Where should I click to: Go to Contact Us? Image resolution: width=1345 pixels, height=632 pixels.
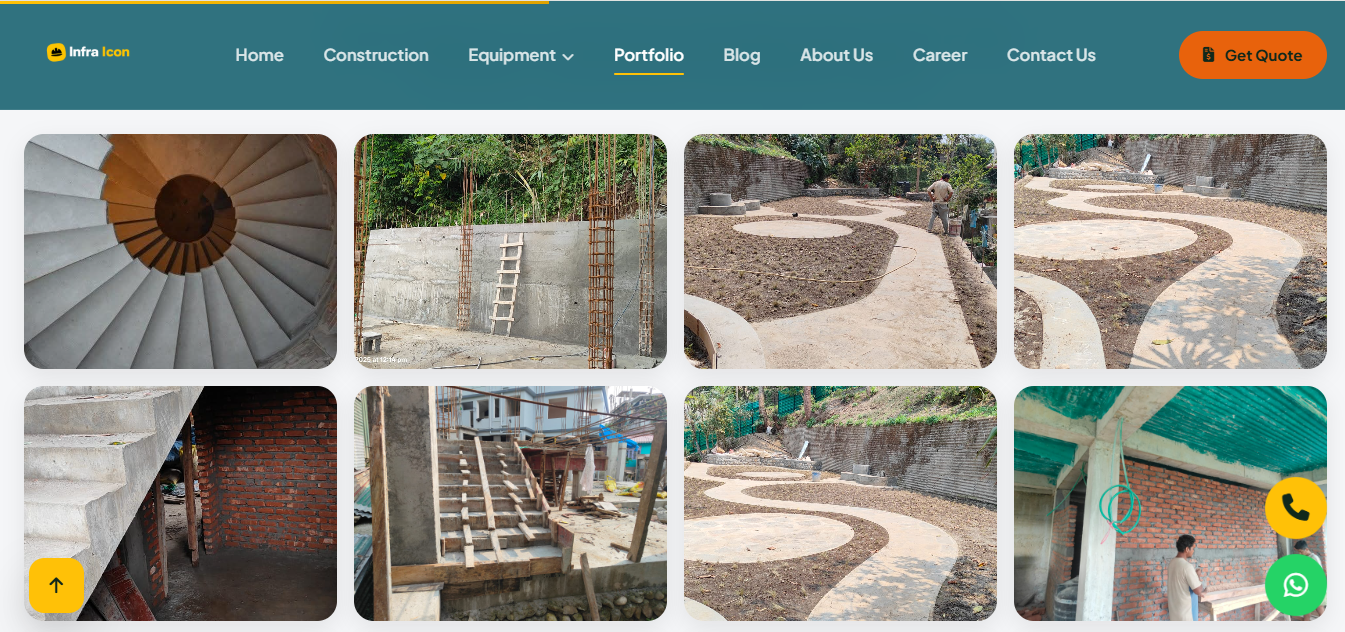click(1051, 55)
